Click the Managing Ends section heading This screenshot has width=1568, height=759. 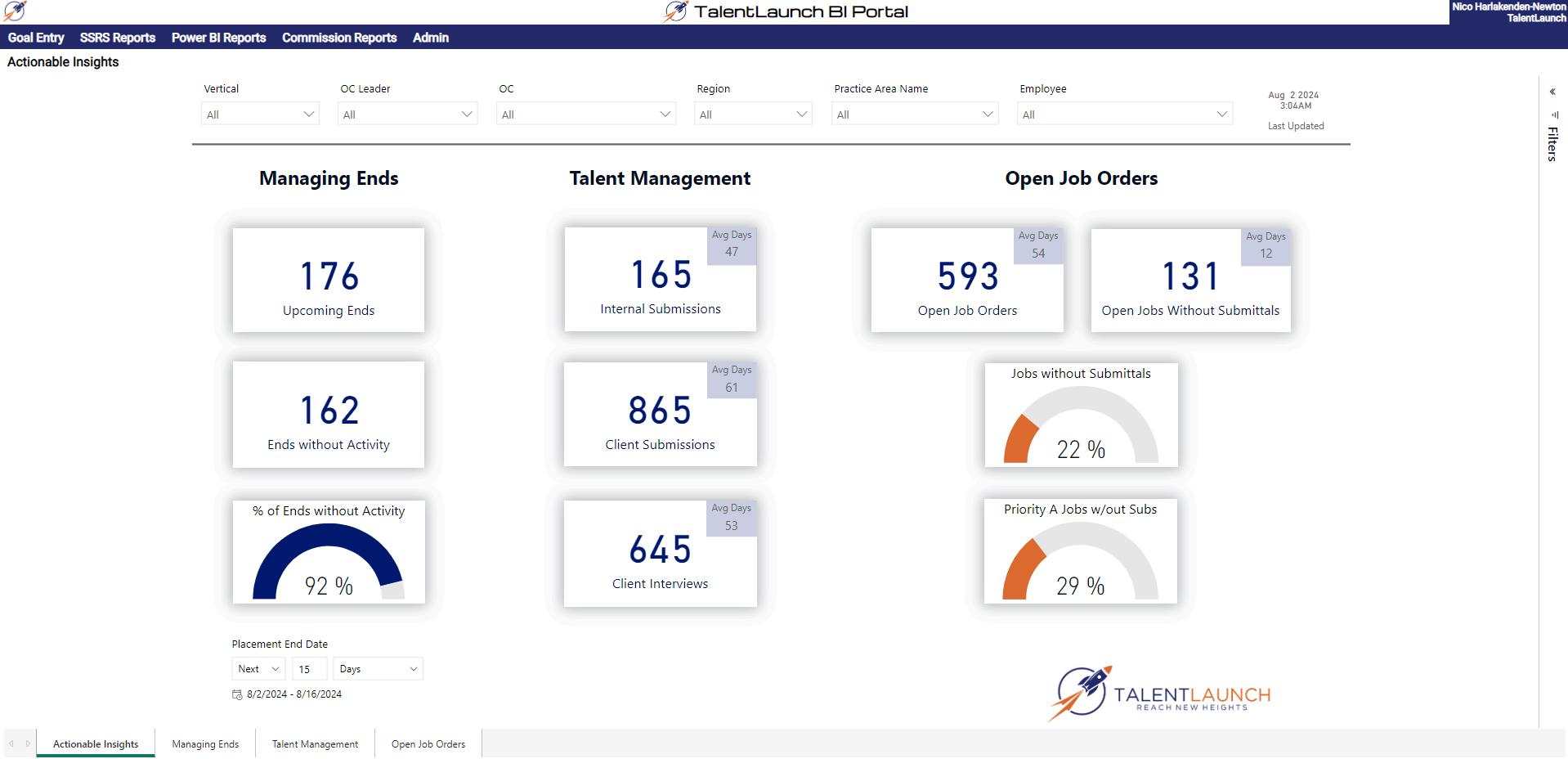tap(329, 178)
